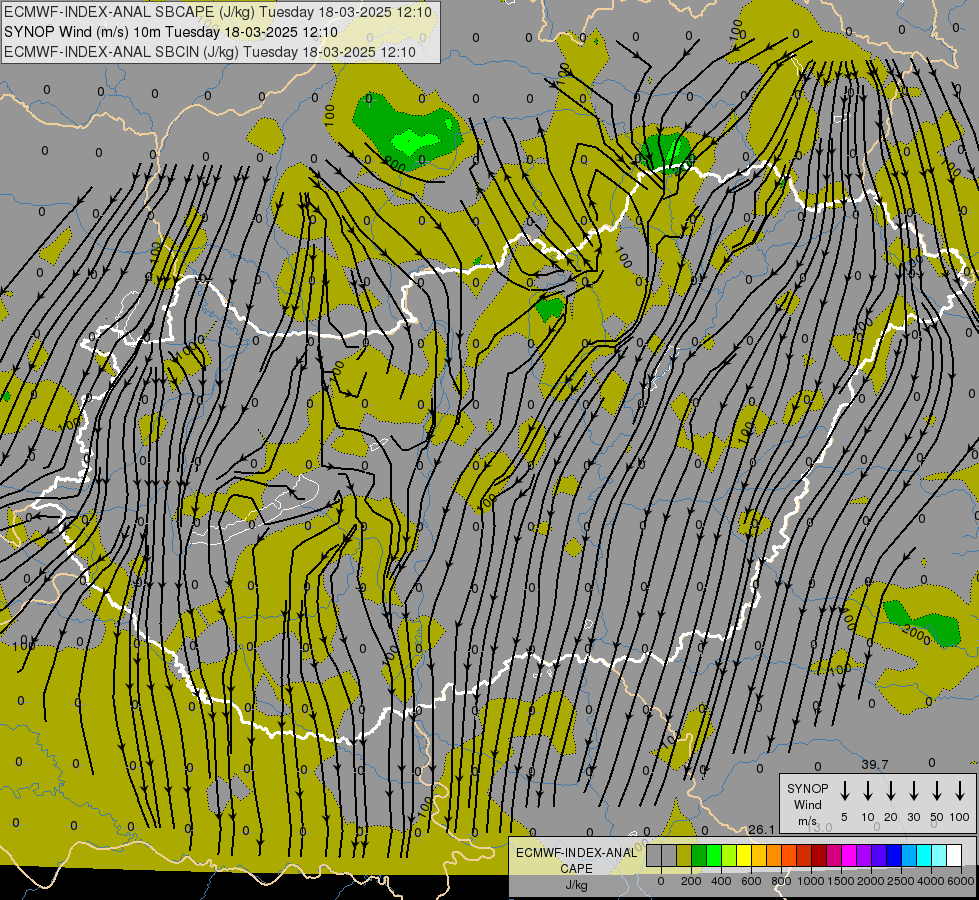Click the '200' tick label on CAPE scale
This screenshot has height=900, width=979.
tap(691, 881)
